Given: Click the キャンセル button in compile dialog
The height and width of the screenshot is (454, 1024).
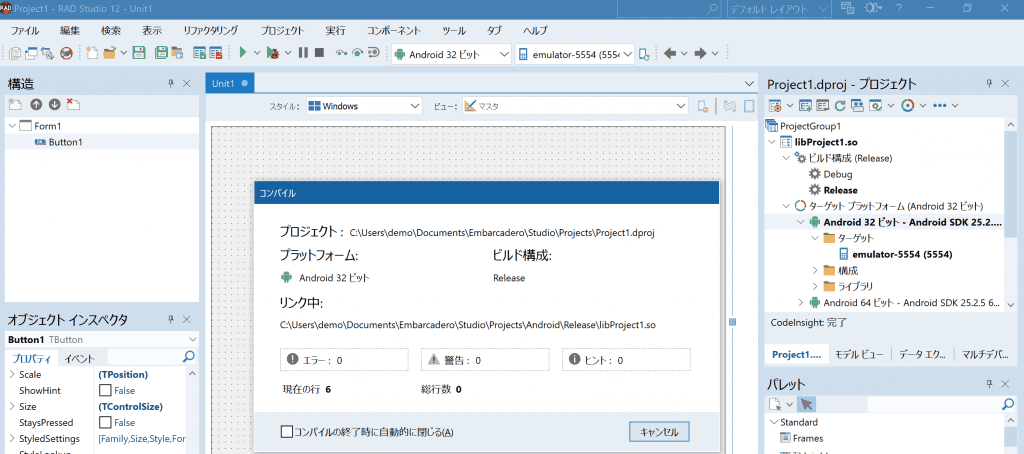Looking at the screenshot, I should [660, 432].
